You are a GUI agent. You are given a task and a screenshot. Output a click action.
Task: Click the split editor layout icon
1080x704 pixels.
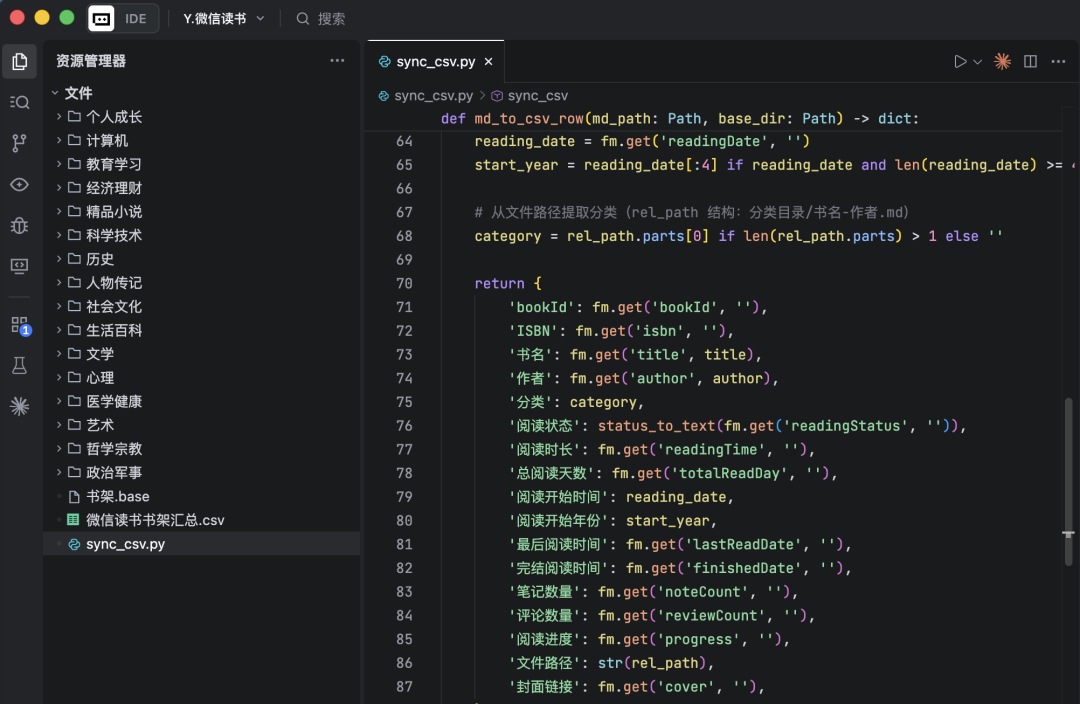[1030, 62]
